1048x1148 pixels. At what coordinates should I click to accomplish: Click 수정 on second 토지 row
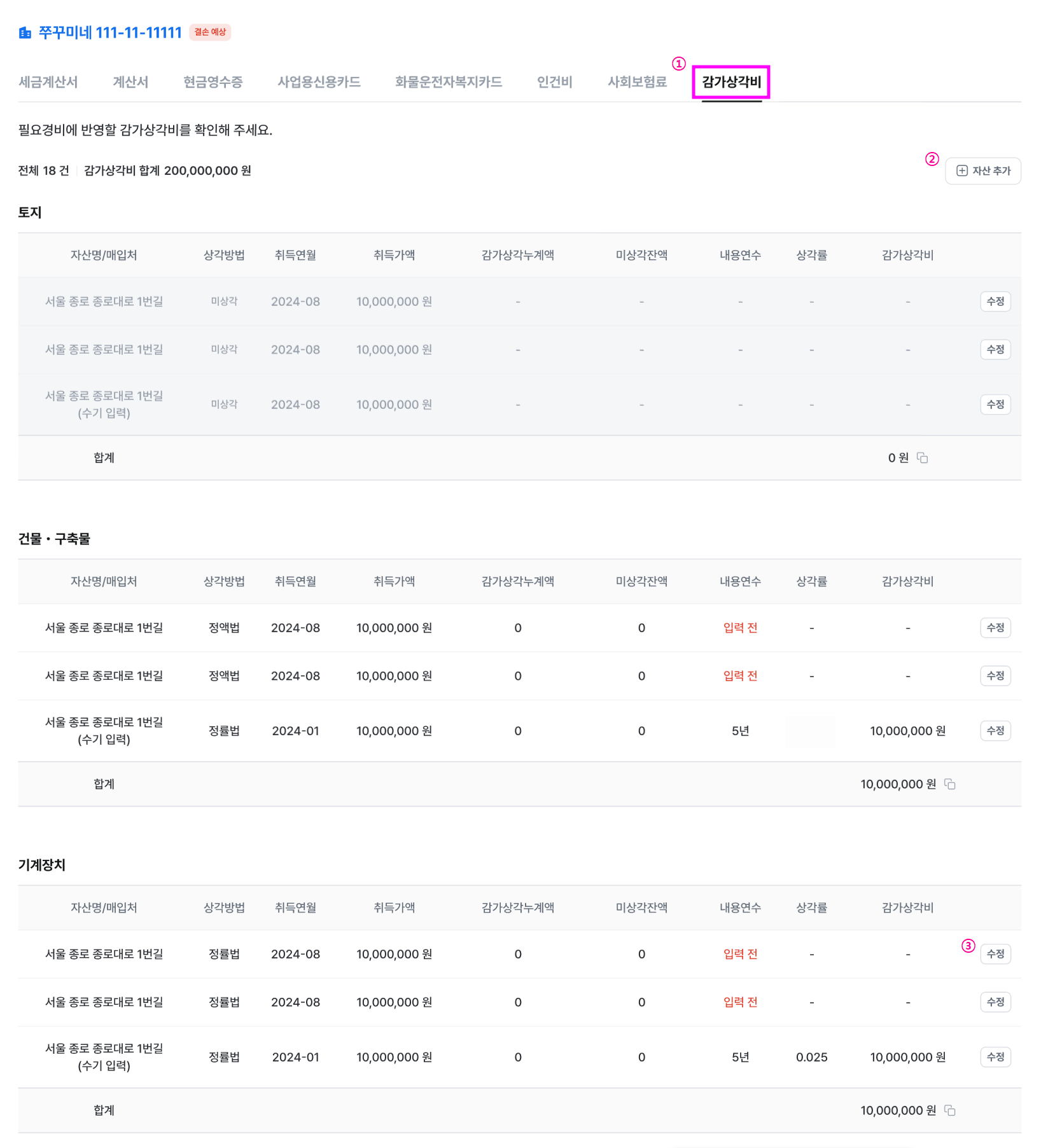[995, 350]
